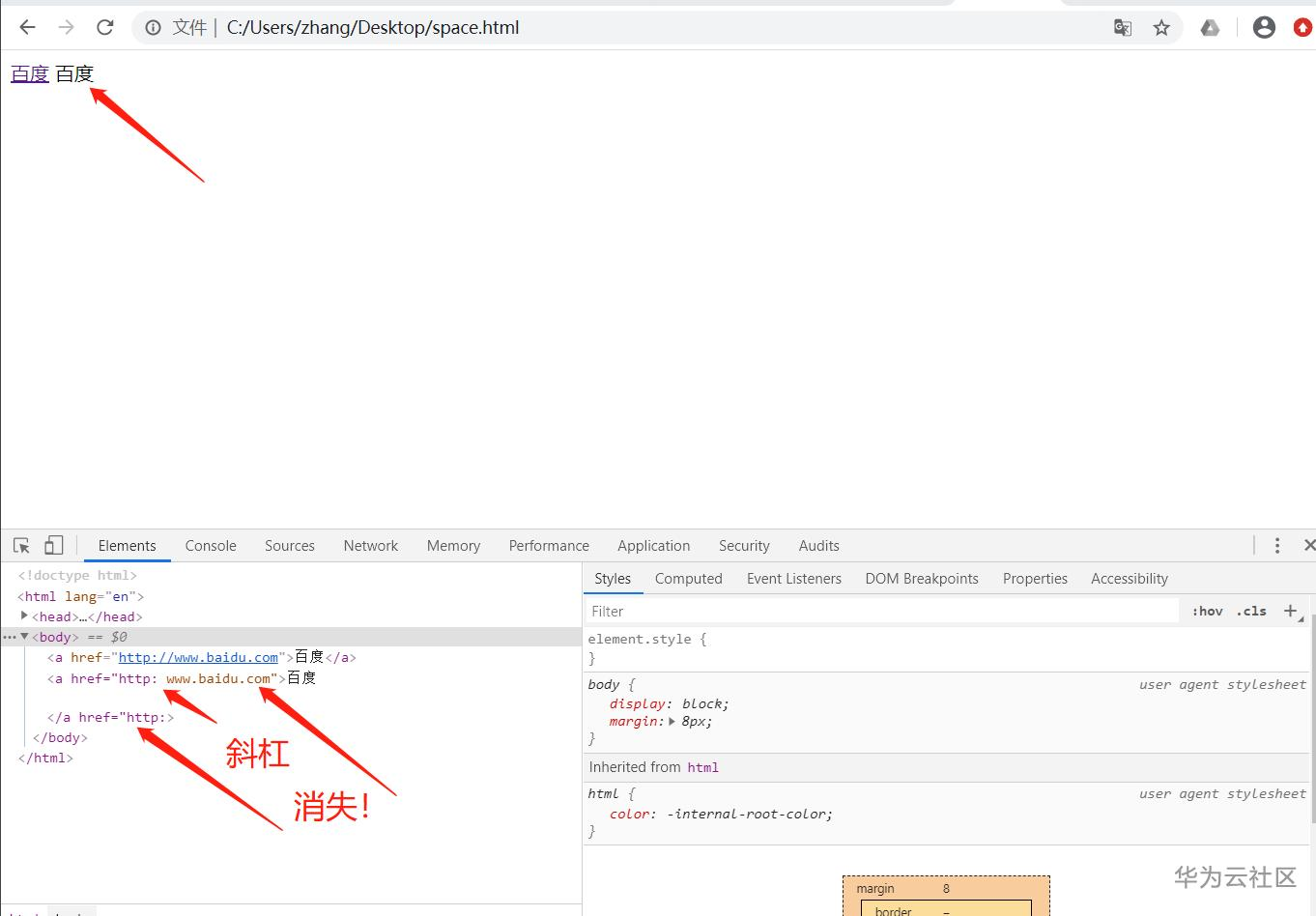
Task: Go forward in browser history
Action: tap(66, 28)
